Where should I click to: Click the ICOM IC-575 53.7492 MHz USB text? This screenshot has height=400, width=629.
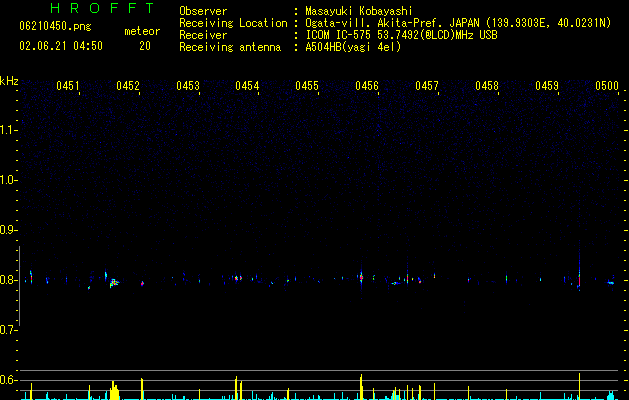[x=401, y=35]
